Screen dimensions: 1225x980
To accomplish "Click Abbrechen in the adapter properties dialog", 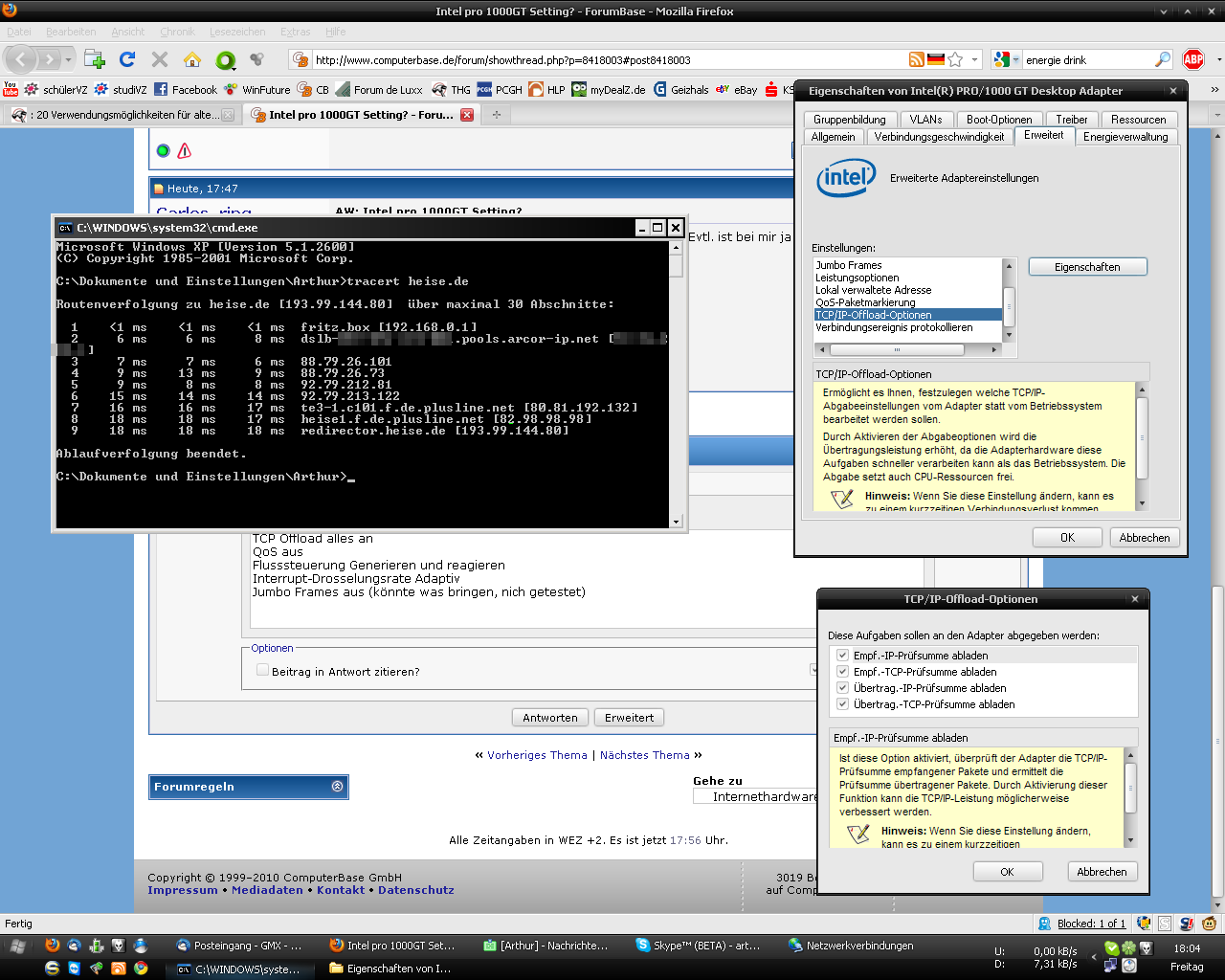I will tap(1145, 538).
